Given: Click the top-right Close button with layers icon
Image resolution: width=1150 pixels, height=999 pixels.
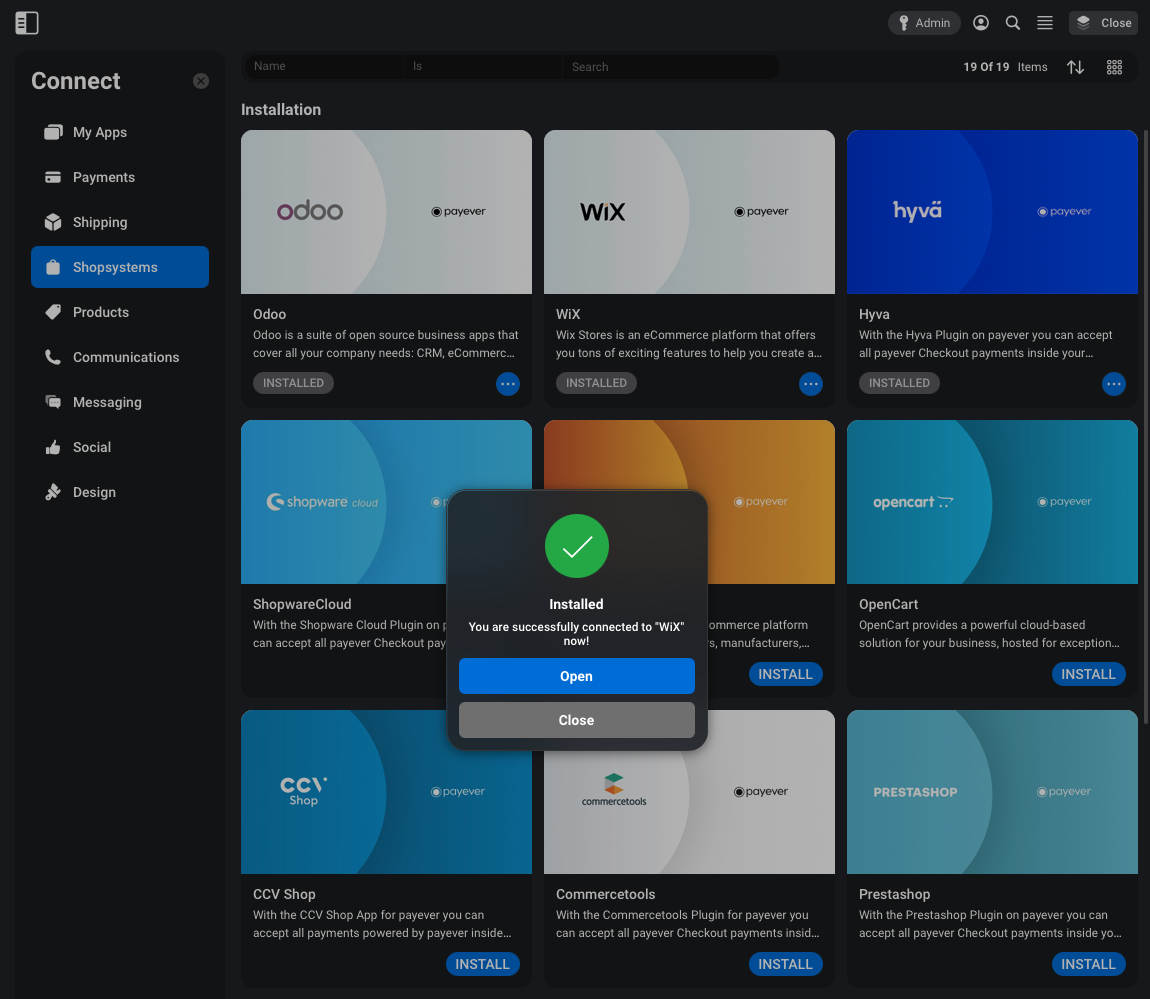Looking at the screenshot, I should (1104, 23).
